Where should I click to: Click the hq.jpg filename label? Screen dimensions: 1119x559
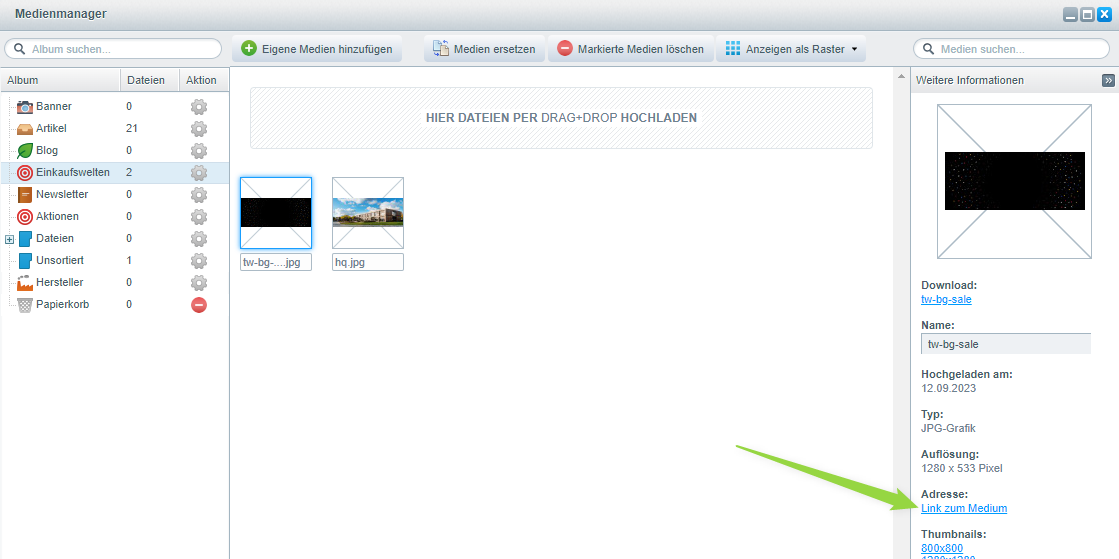pyautogui.click(x=368, y=262)
